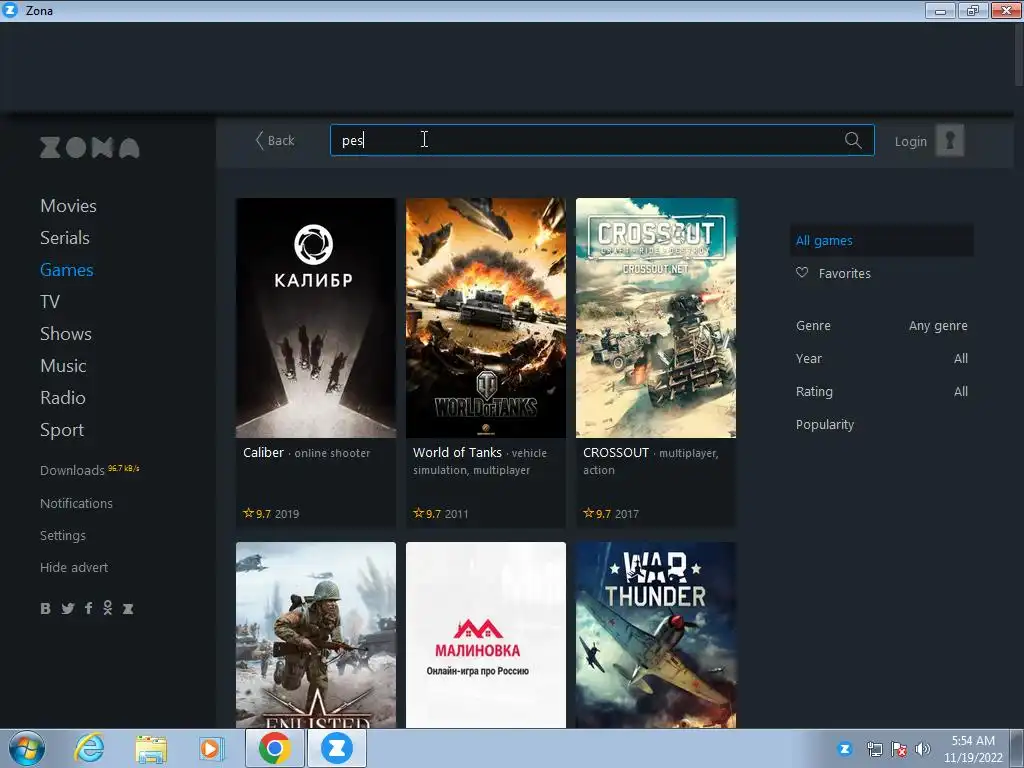Open Settings in sidebar
Screen dimensions: 1024x768
(x=63, y=536)
